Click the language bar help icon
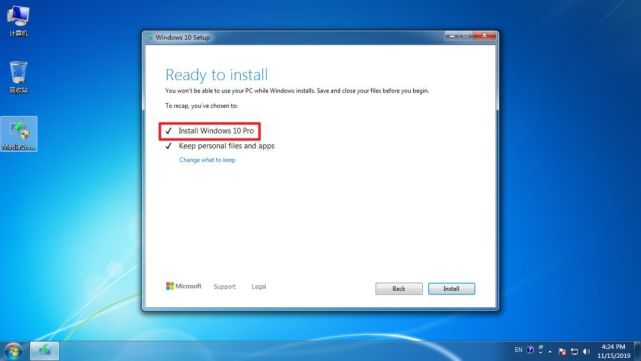641x361 pixels. coord(530,350)
